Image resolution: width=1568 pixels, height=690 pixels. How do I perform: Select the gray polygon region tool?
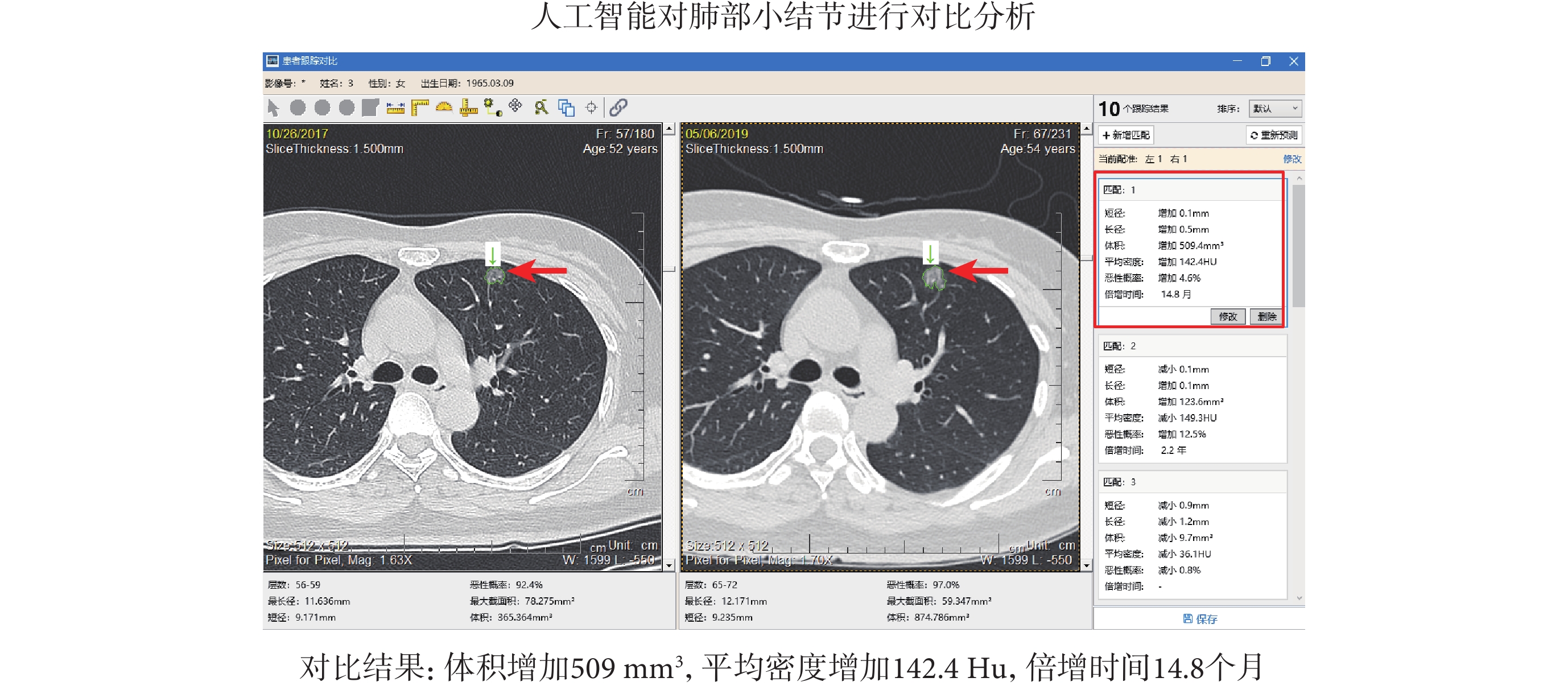370,108
